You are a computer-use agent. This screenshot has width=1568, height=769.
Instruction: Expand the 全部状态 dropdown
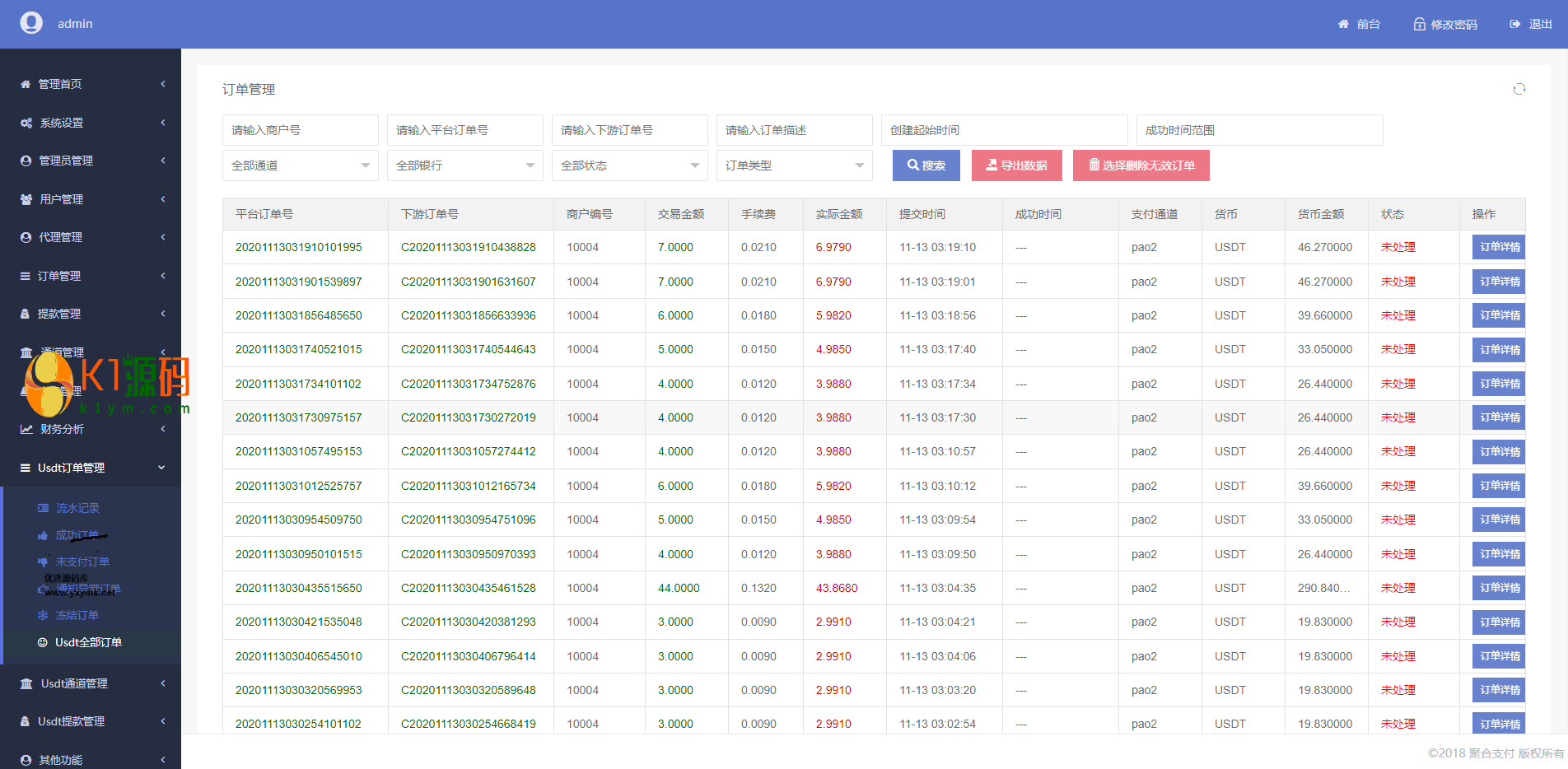pos(629,165)
